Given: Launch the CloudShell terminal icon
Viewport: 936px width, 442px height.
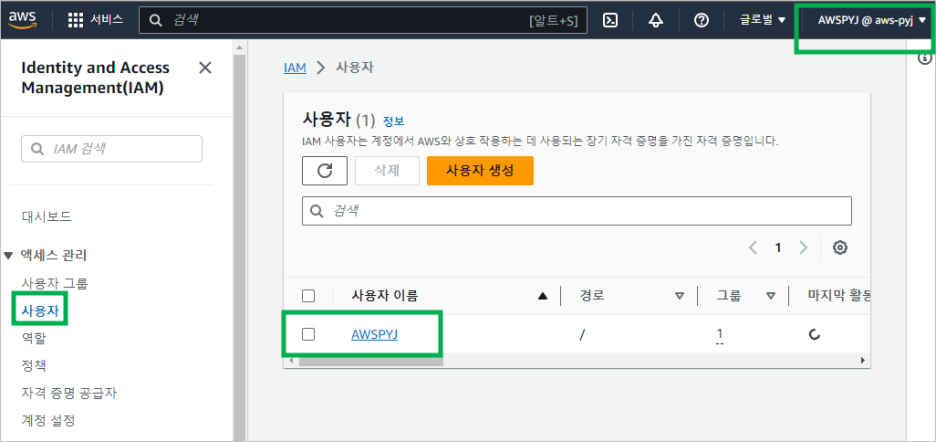Looking at the screenshot, I should click(x=610, y=20).
